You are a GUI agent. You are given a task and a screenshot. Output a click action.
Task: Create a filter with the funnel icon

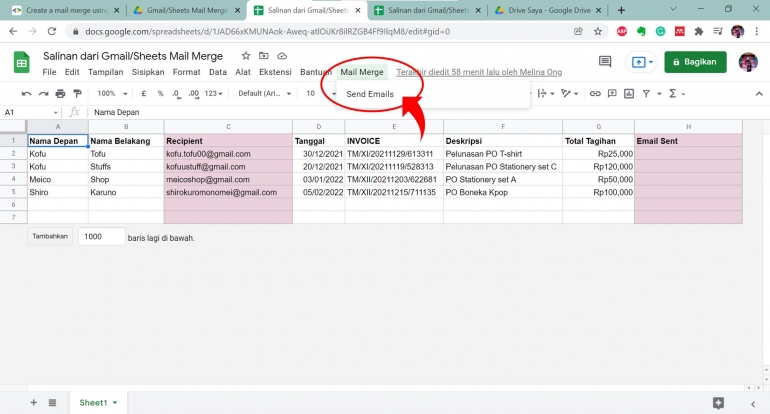click(646, 93)
